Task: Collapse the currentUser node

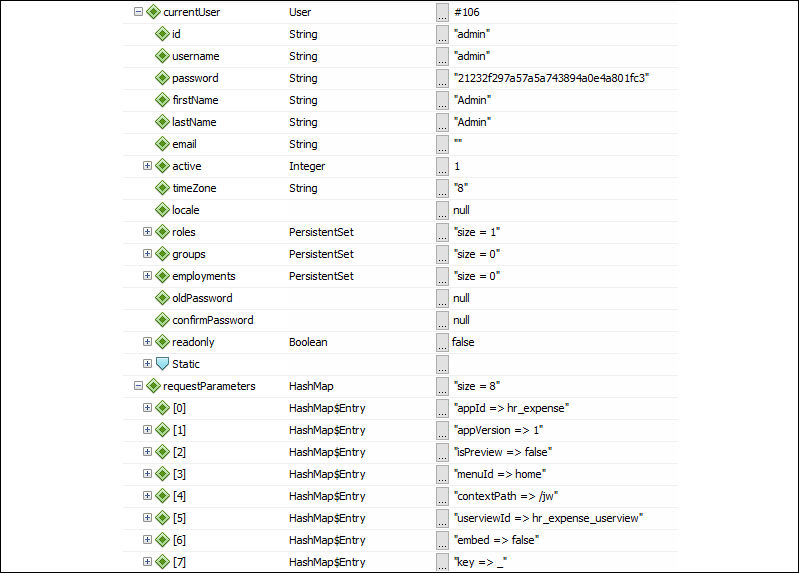Action: coord(138,12)
